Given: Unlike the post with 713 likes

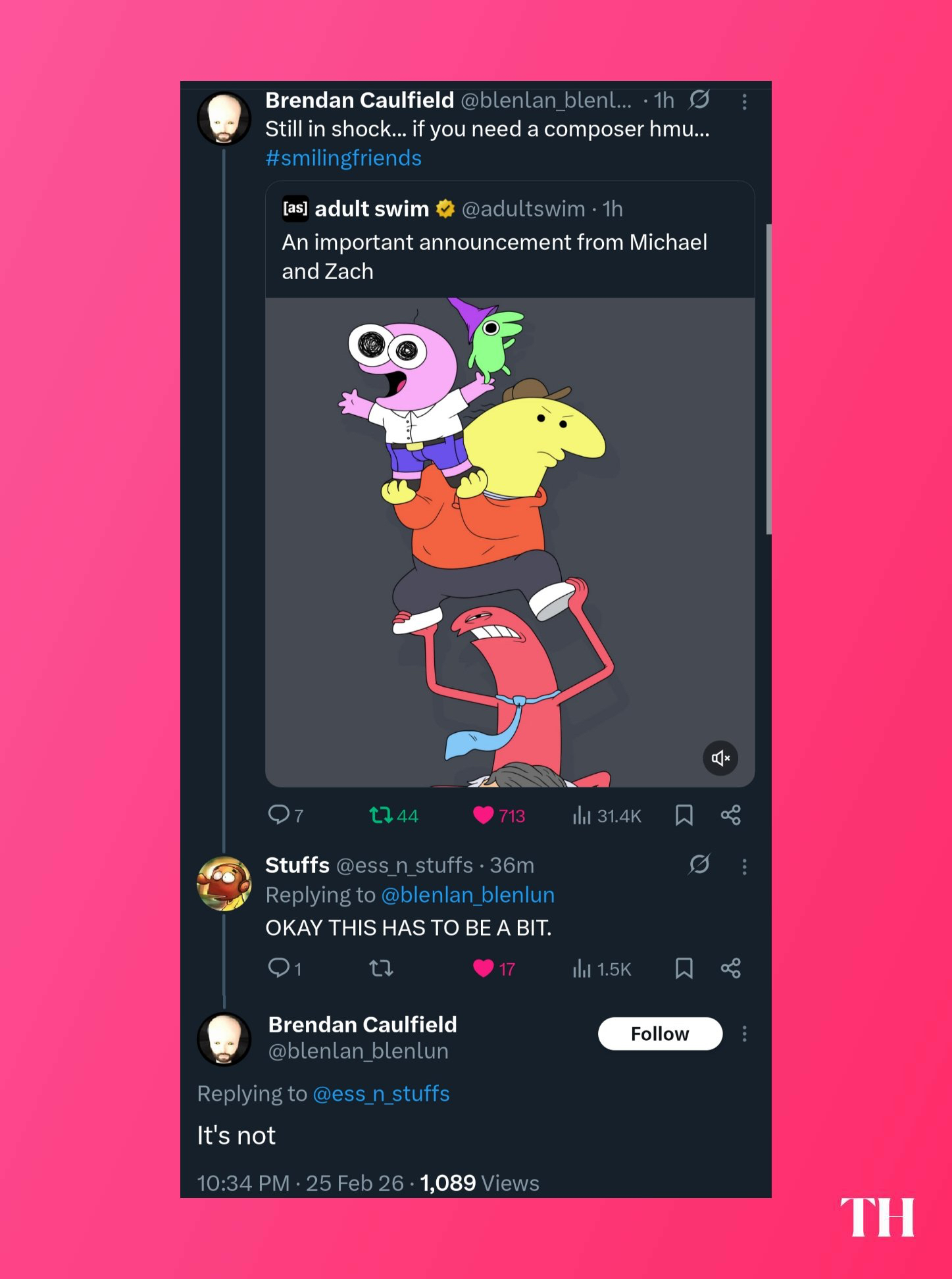Looking at the screenshot, I should click(x=499, y=816).
